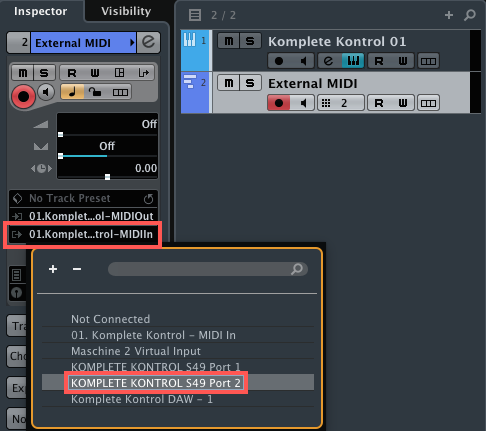This screenshot has width=486, height=431.
Task: Switch to the Visibility tab
Action: (126, 11)
